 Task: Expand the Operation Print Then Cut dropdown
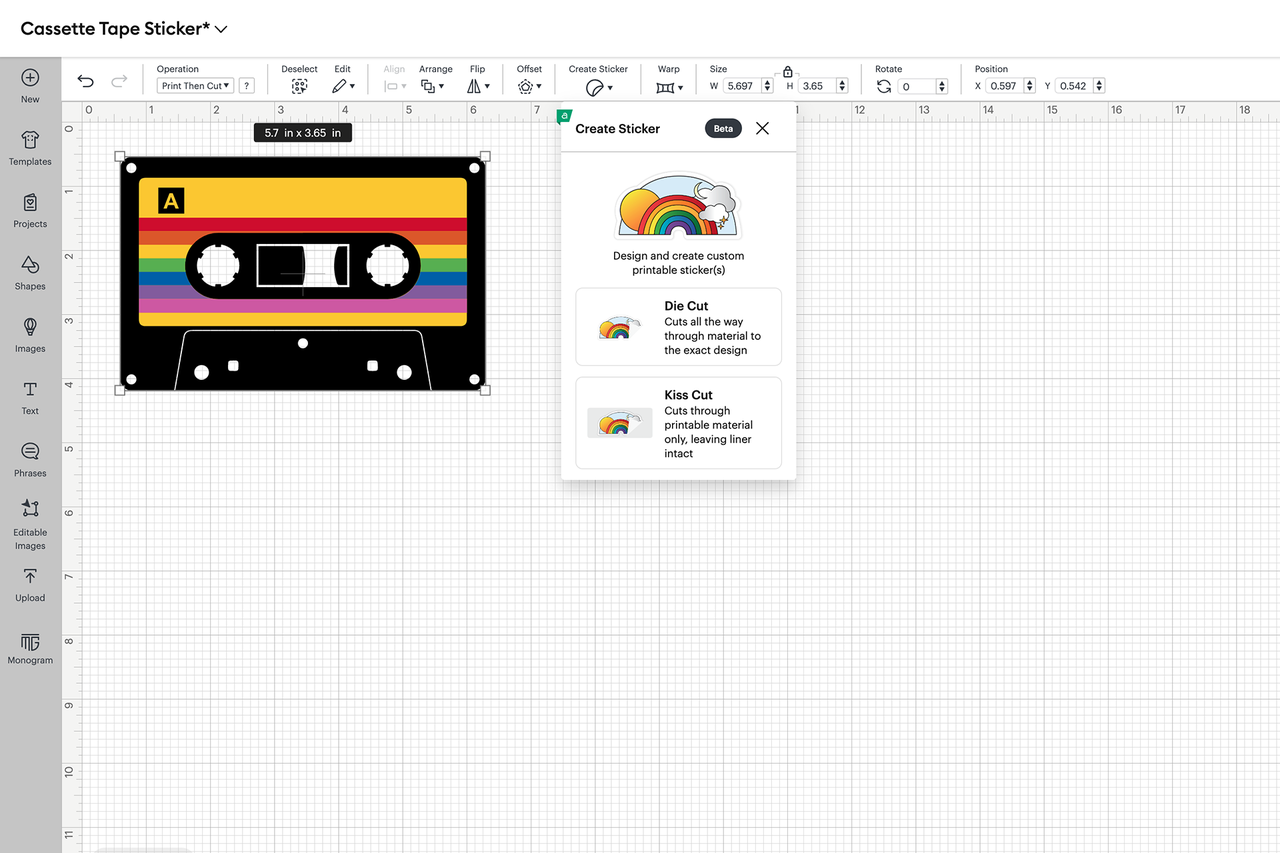pyautogui.click(x=195, y=86)
